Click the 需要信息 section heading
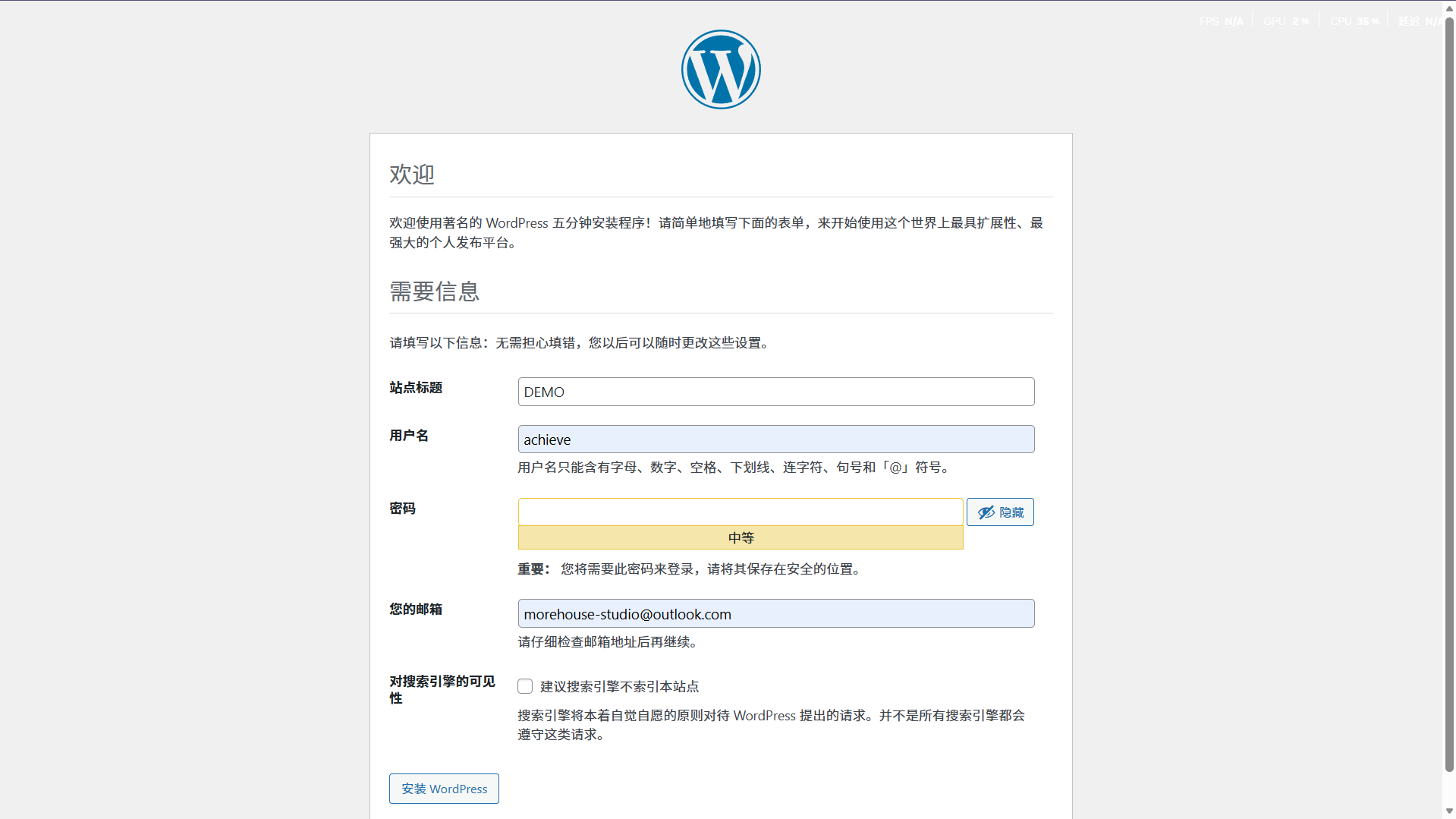1456x819 pixels. (433, 291)
